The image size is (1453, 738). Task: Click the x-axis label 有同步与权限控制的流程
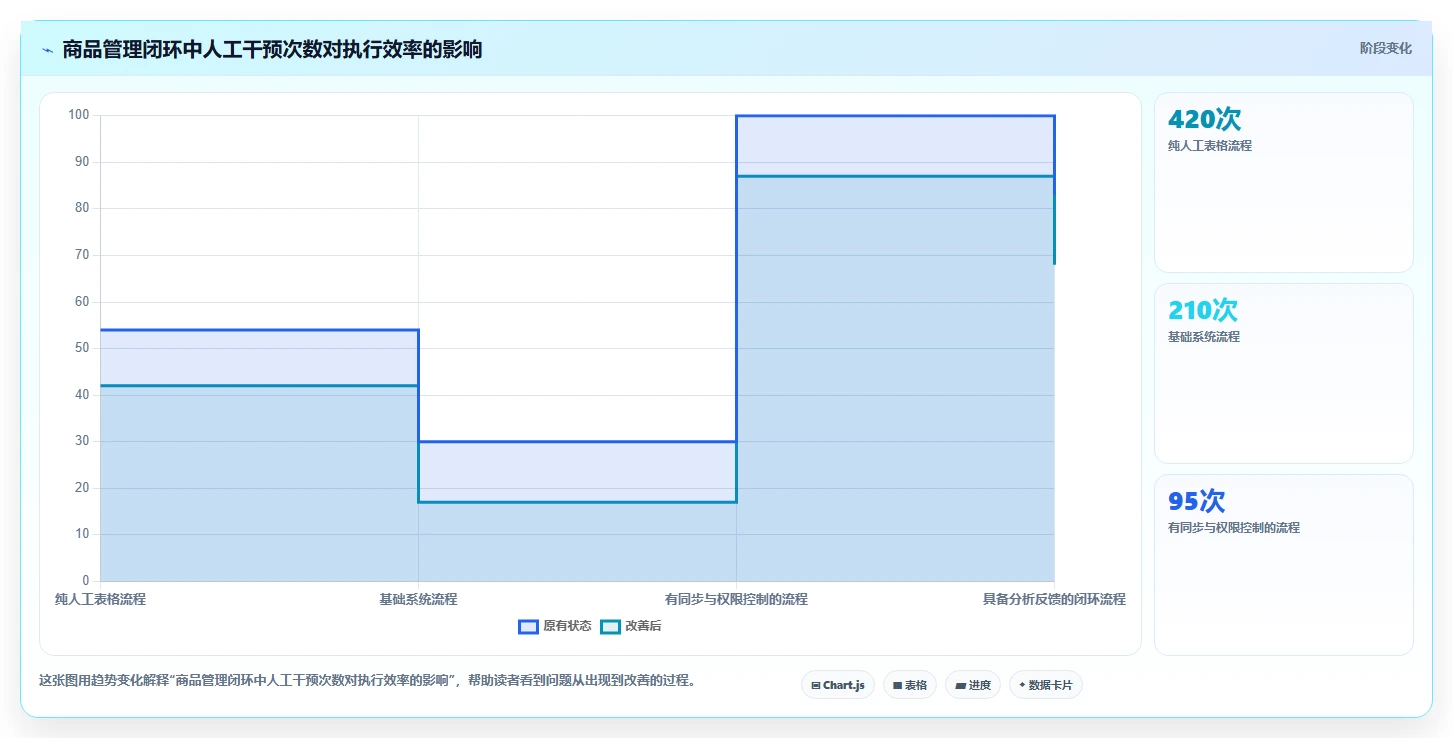pyautogui.click(x=736, y=599)
